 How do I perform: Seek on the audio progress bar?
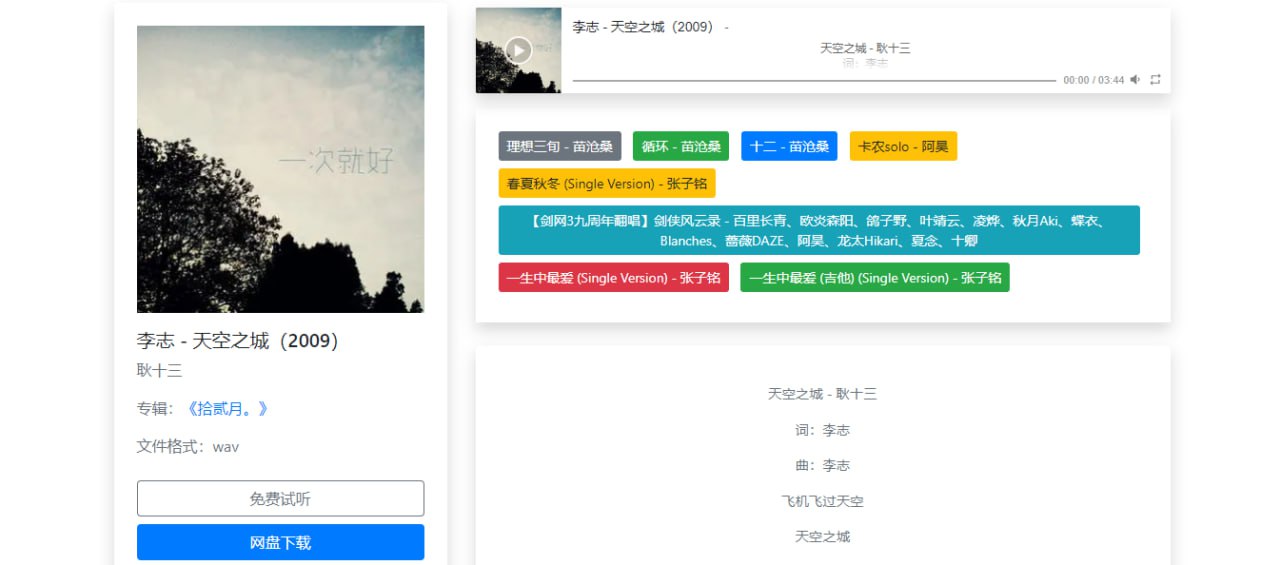(x=813, y=80)
